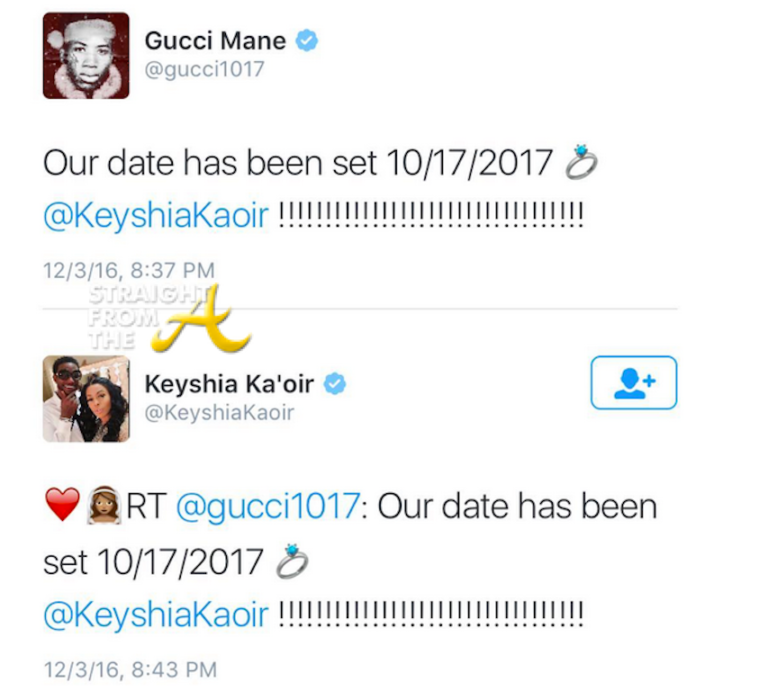Open the @KeyshiaKaoir mention in Gucci Mane's tweet

(x=155, y=216)
